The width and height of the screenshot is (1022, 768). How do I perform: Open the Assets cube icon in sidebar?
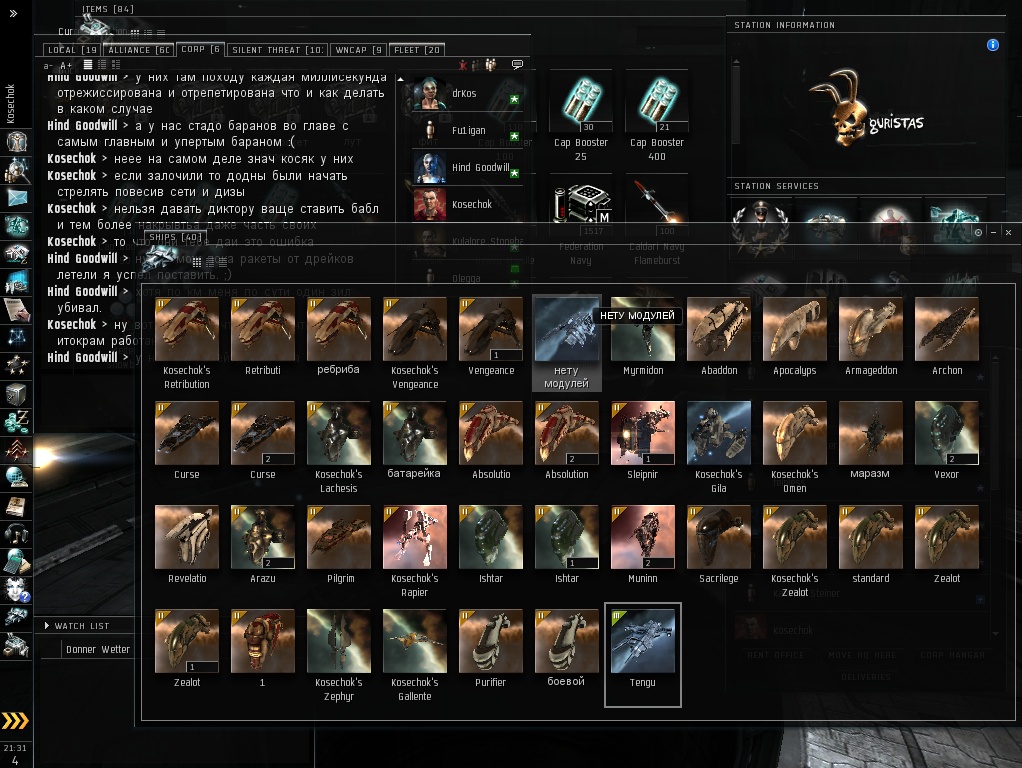pyautogui.click(x=16, y=394)
